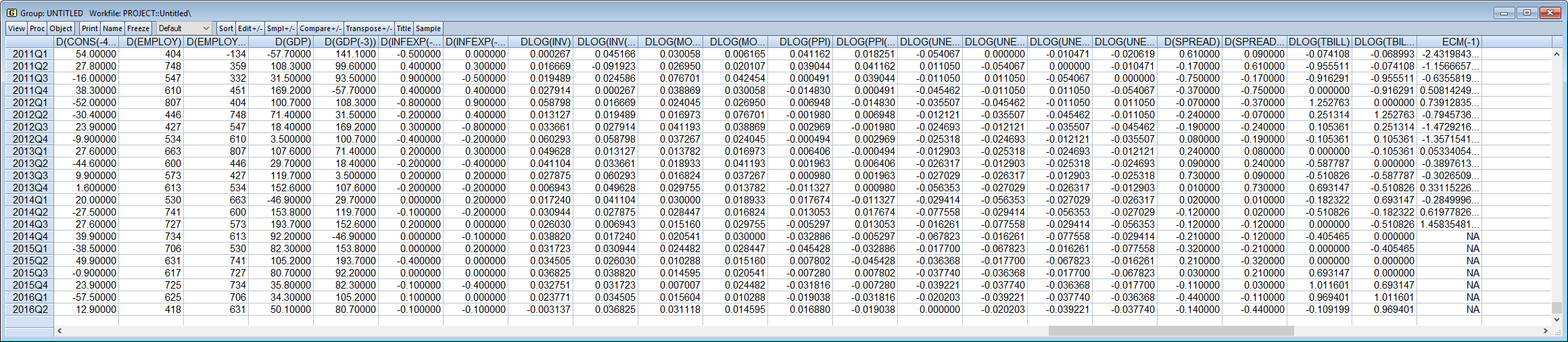Click the Freeze toolbar button
The height and width of the screenshot is (342, 1568).
tap(139, 28)
